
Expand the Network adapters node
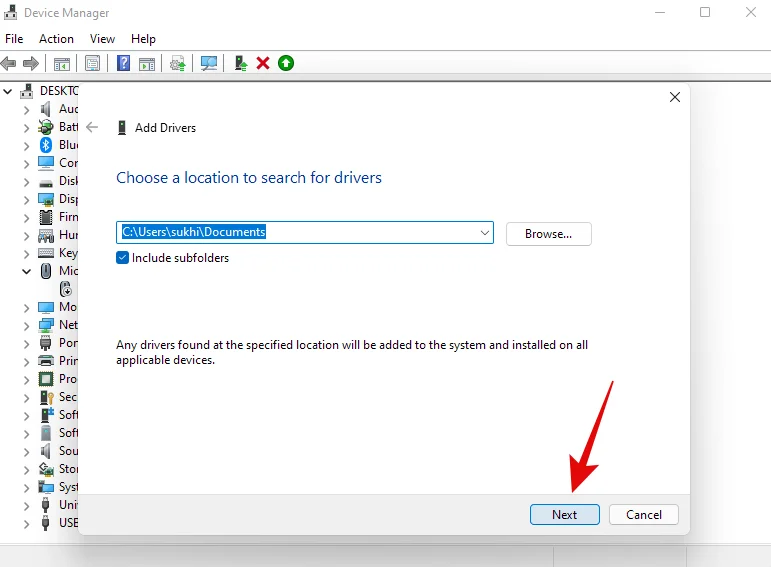click(27, 326)
